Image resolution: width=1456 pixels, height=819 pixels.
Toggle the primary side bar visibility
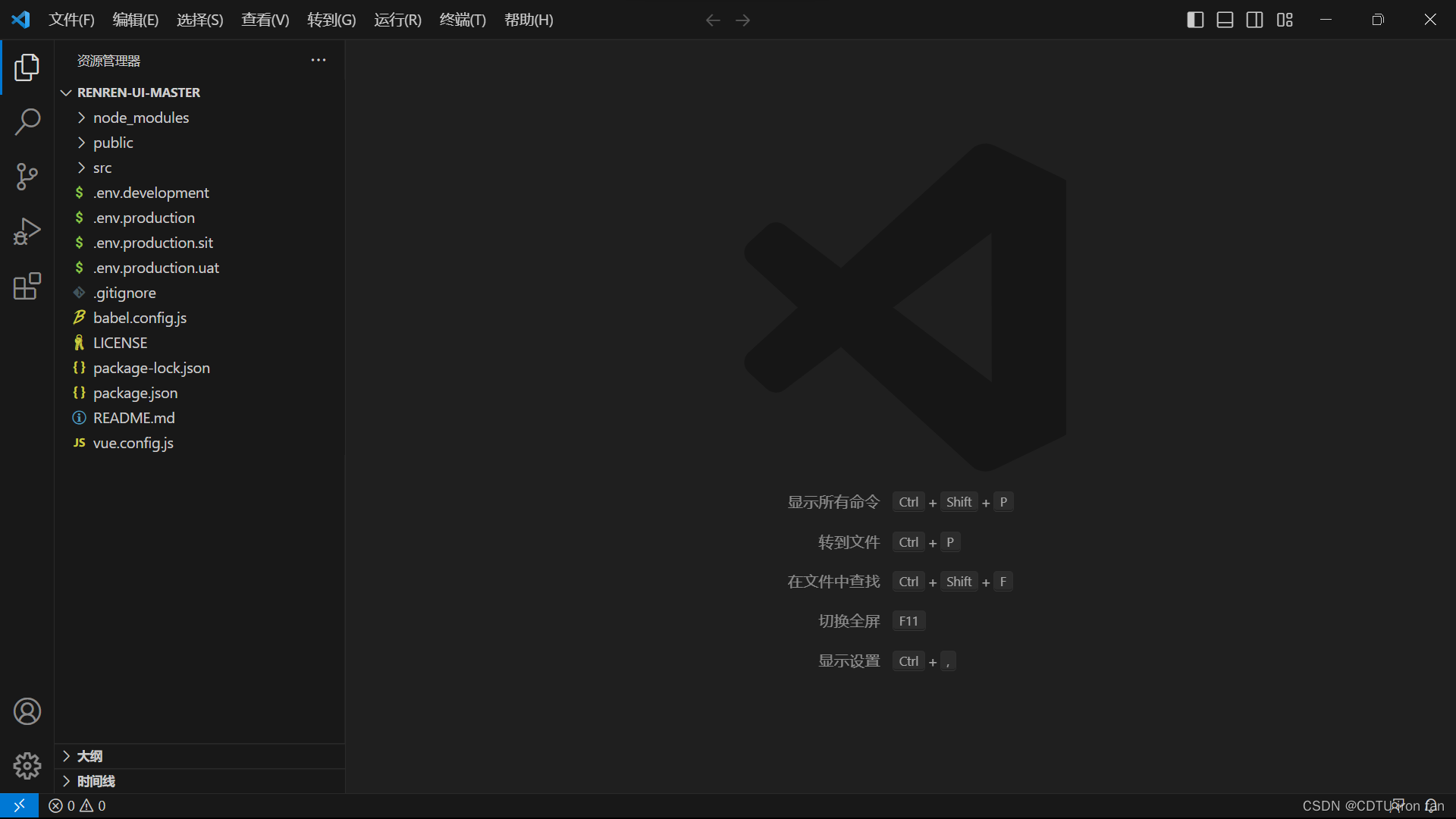pyautogui.click(x=1195, y=20)
